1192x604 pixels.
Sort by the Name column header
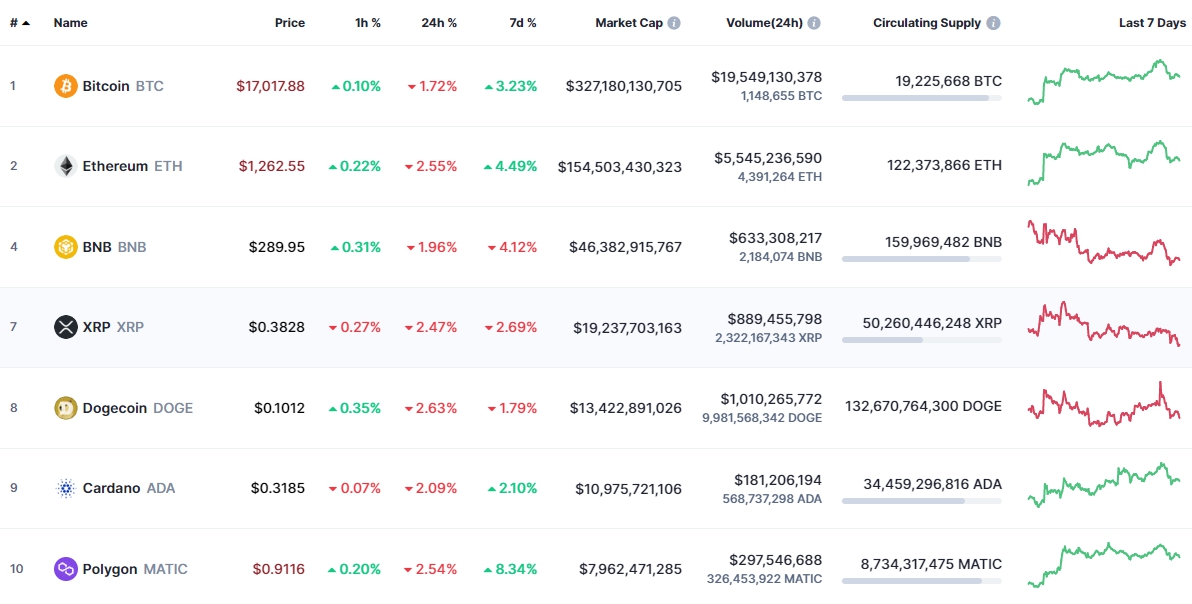pyautogui.click(x=70, y=23)
